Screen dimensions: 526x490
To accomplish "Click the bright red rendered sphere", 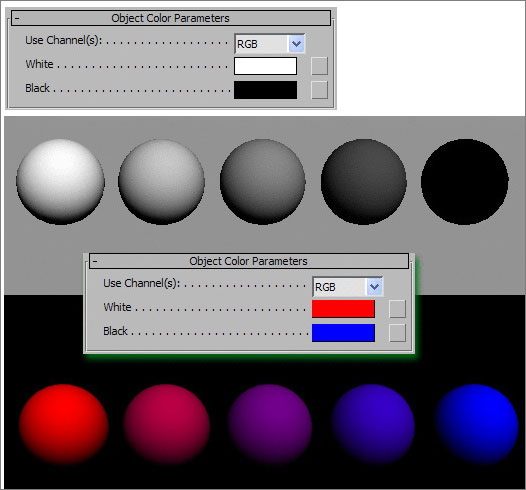I will pyautogui.click(x=64, y=424).
